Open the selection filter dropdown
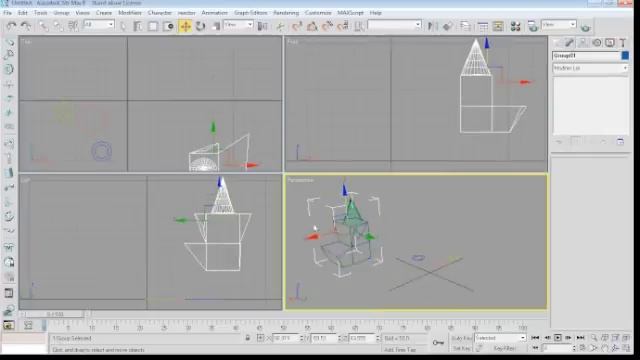The image size is (640, 360). [99, 25]
